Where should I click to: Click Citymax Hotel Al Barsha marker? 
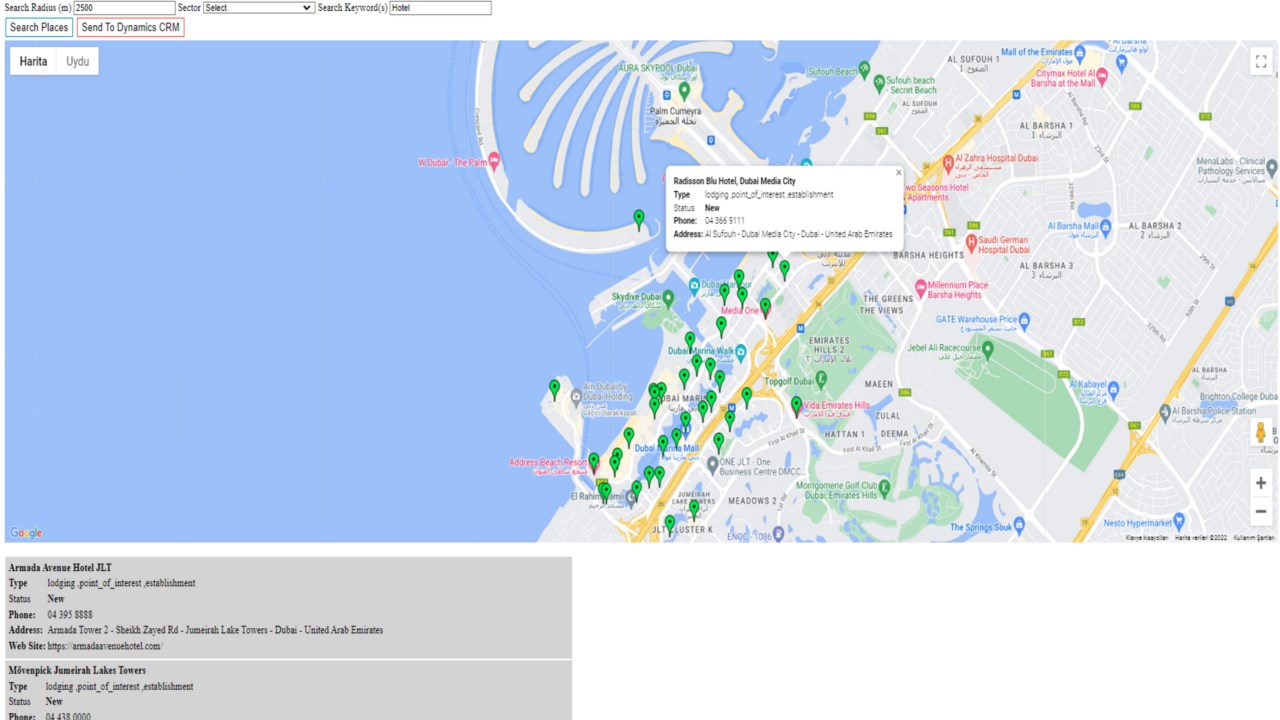pyautogui.click(x=1102, y=75)
